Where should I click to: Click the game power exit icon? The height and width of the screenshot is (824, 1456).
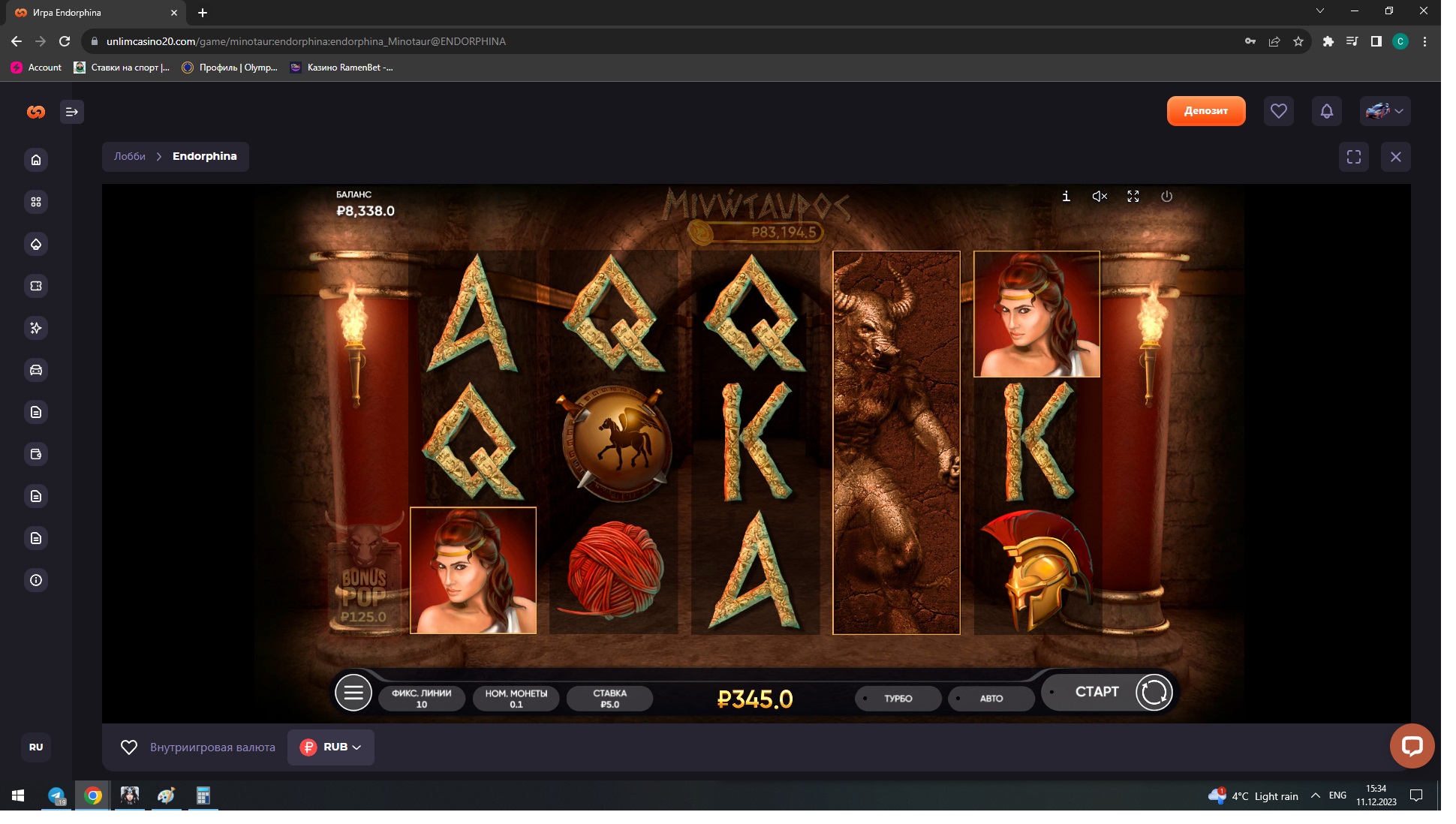click(1166, 197)
